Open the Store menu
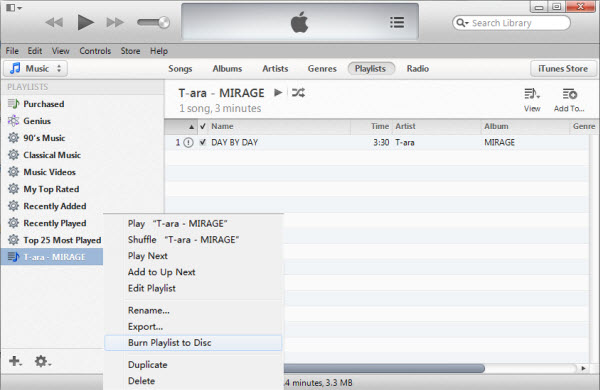 pyautogui.click(x=130, y=51)
